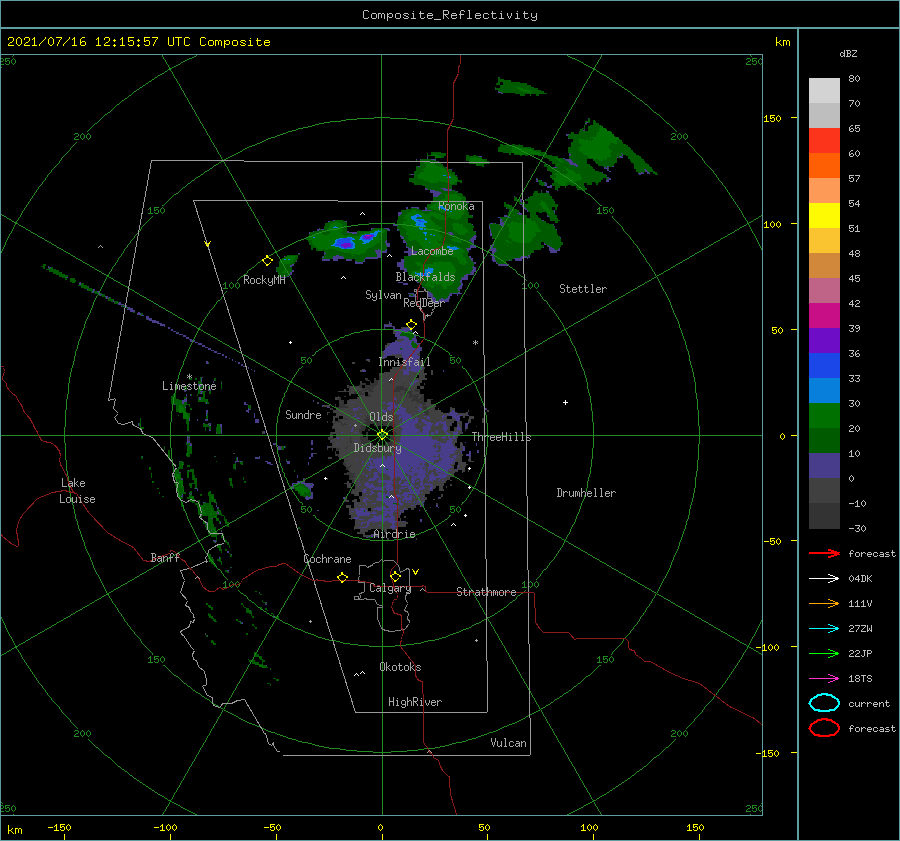Click the km unit label at top right
Viewport: 900px width, 841px height.
(x=782, y=42)
